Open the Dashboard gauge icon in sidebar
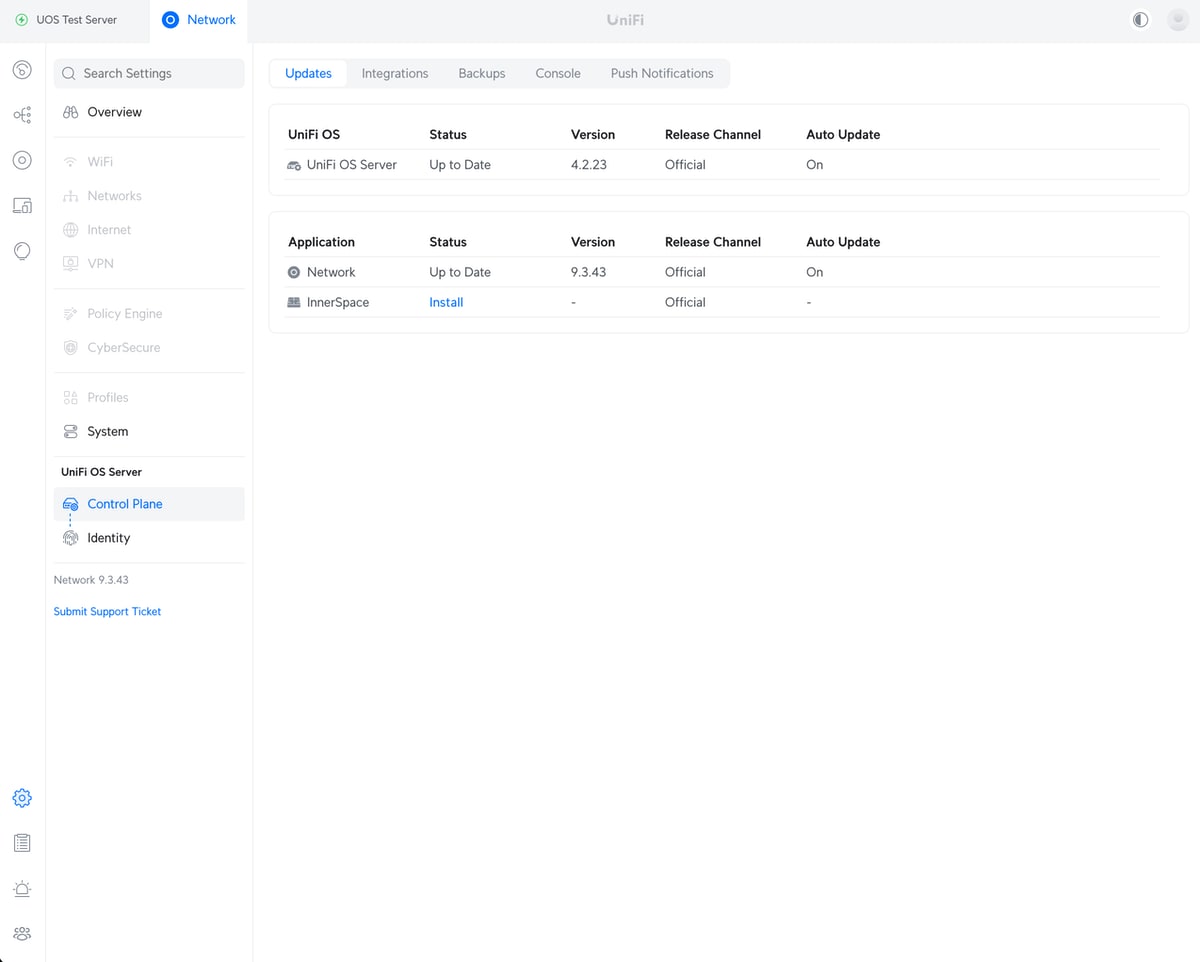 22,70
